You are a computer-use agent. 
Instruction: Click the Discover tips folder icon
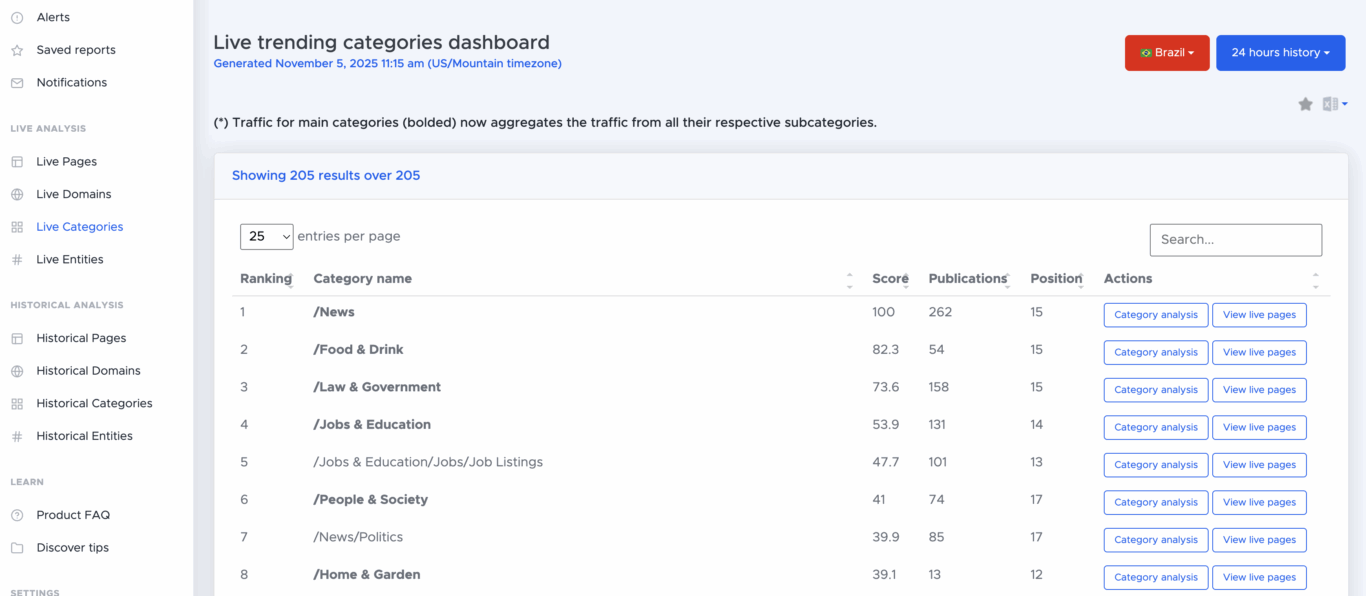17,548
